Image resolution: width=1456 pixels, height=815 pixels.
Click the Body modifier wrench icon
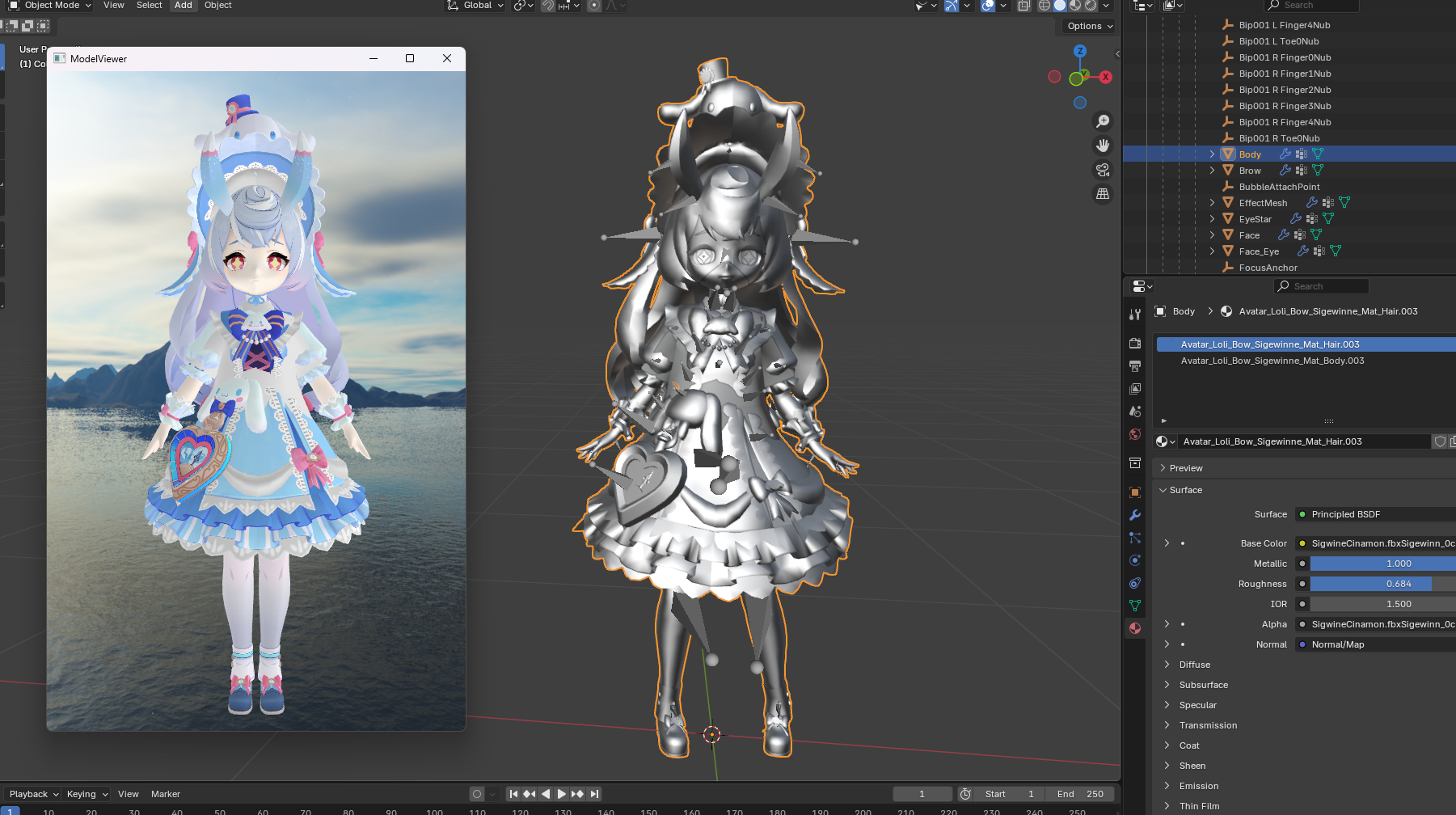(x=1285, y=154)
